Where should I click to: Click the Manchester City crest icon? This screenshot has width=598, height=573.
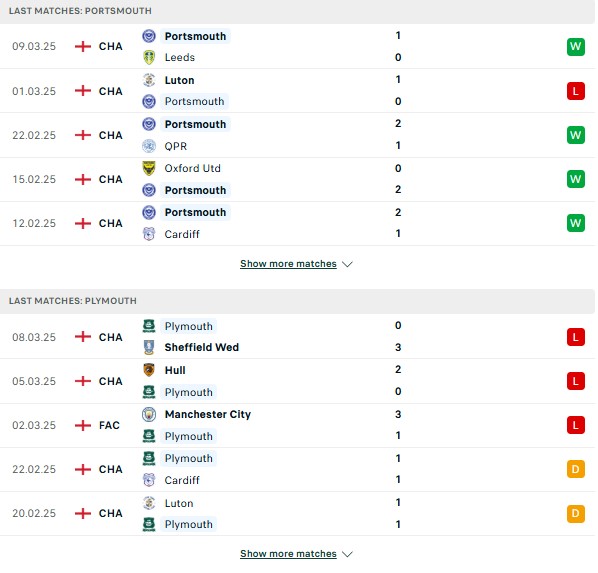(149, 414)
